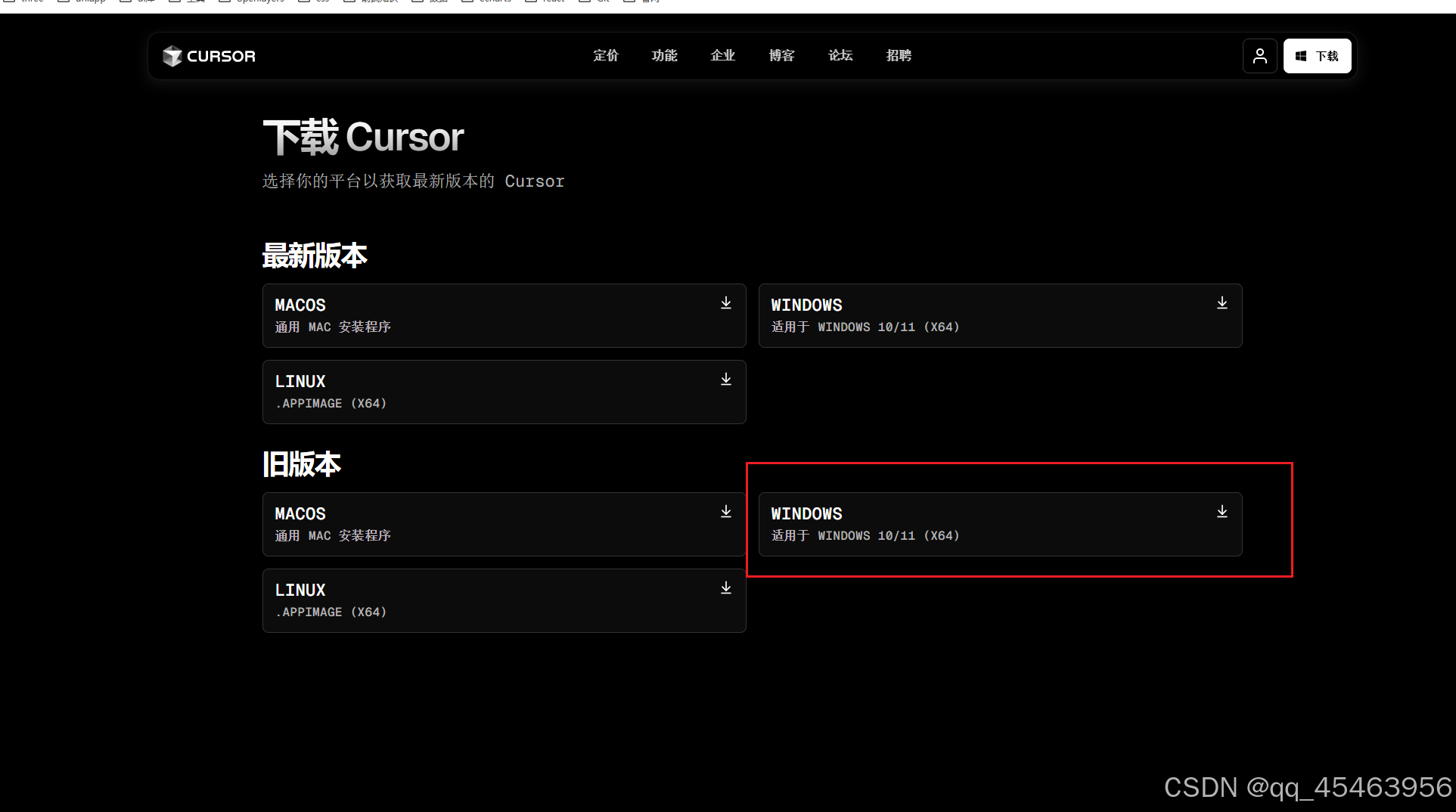Image resolution: width=1456 pixels, height=812 pixels.
Task: Click the CURSOR wordmark text
Action: coord(221,57)
